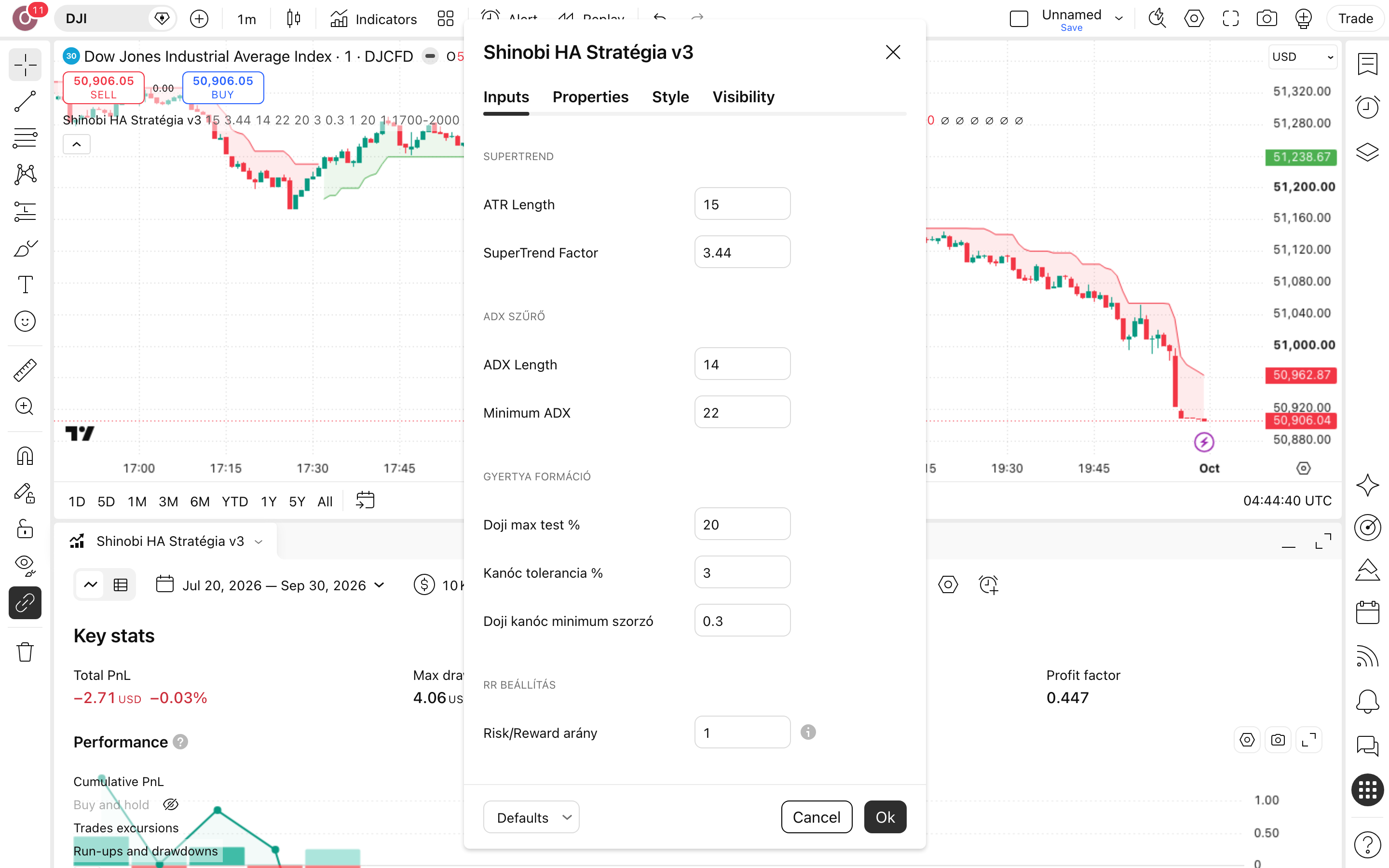Select the 1m timeframe interval
The height and width of the screenshot is (868, 1389).
[x=247, y=19]
